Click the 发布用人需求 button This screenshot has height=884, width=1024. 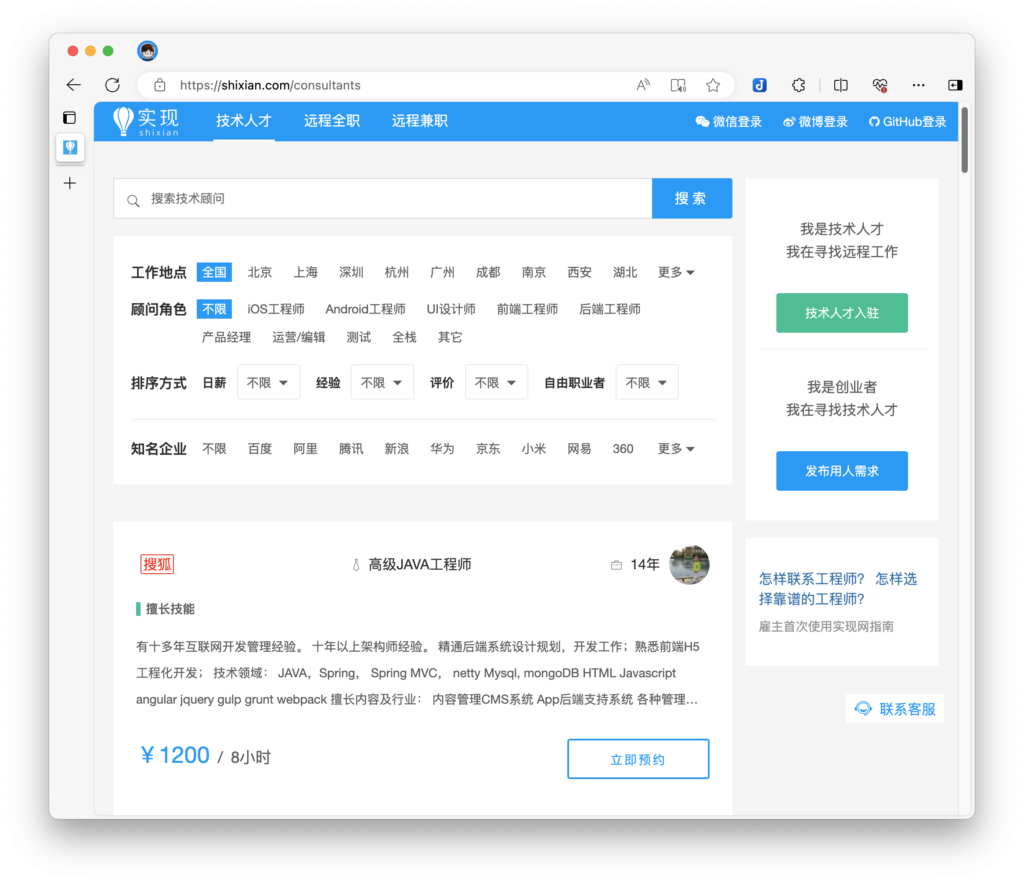(841, 470)
